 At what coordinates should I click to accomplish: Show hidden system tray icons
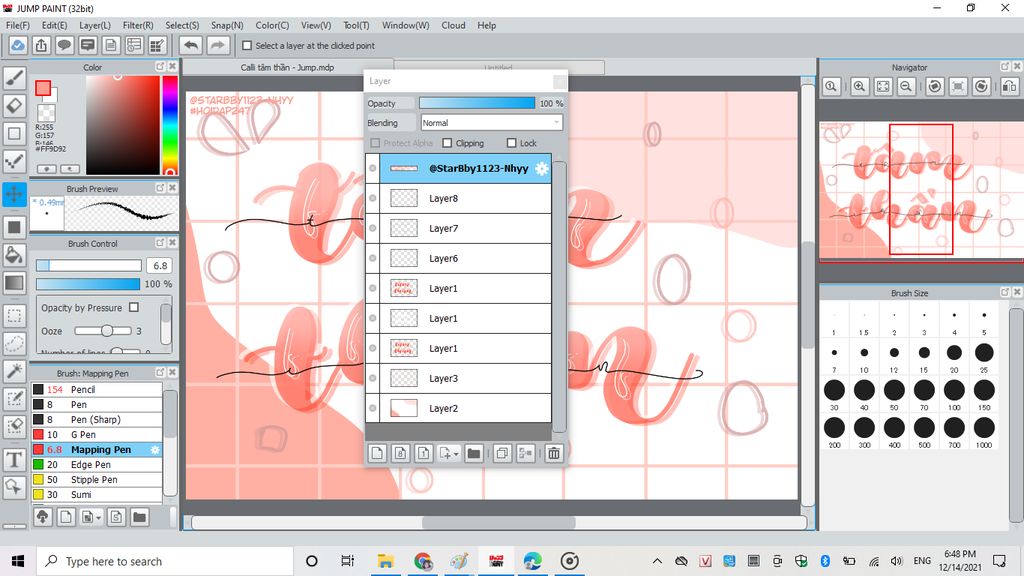click(x=657, y=561)
